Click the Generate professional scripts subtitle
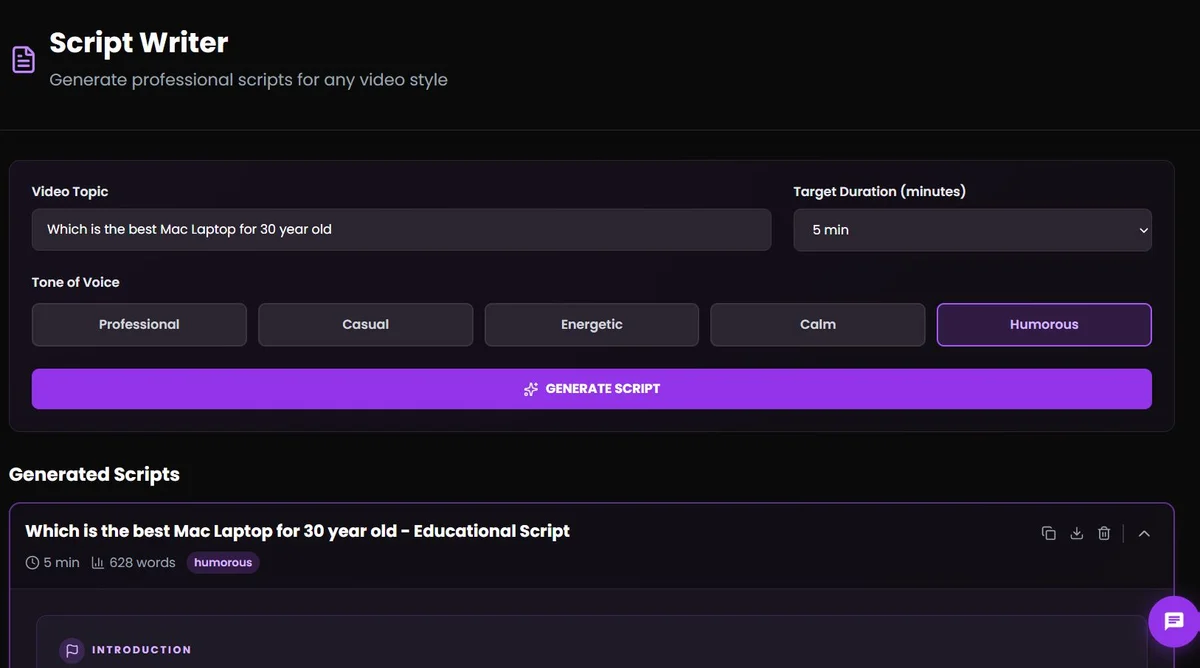 pyautogui.click(x=249, y=80)
